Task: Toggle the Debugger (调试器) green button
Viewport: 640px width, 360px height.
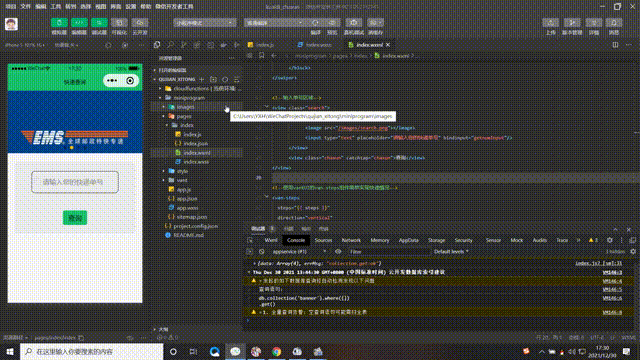Action: coord(99,22)
